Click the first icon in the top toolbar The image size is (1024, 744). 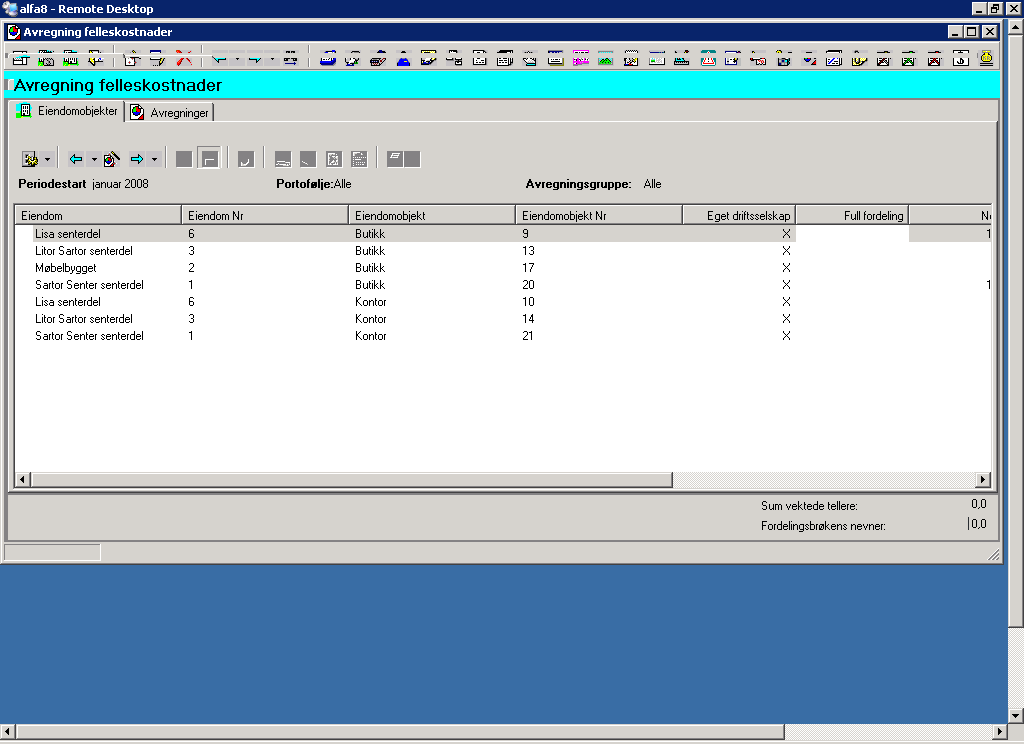pyautogui.click(x=20, y=59)
